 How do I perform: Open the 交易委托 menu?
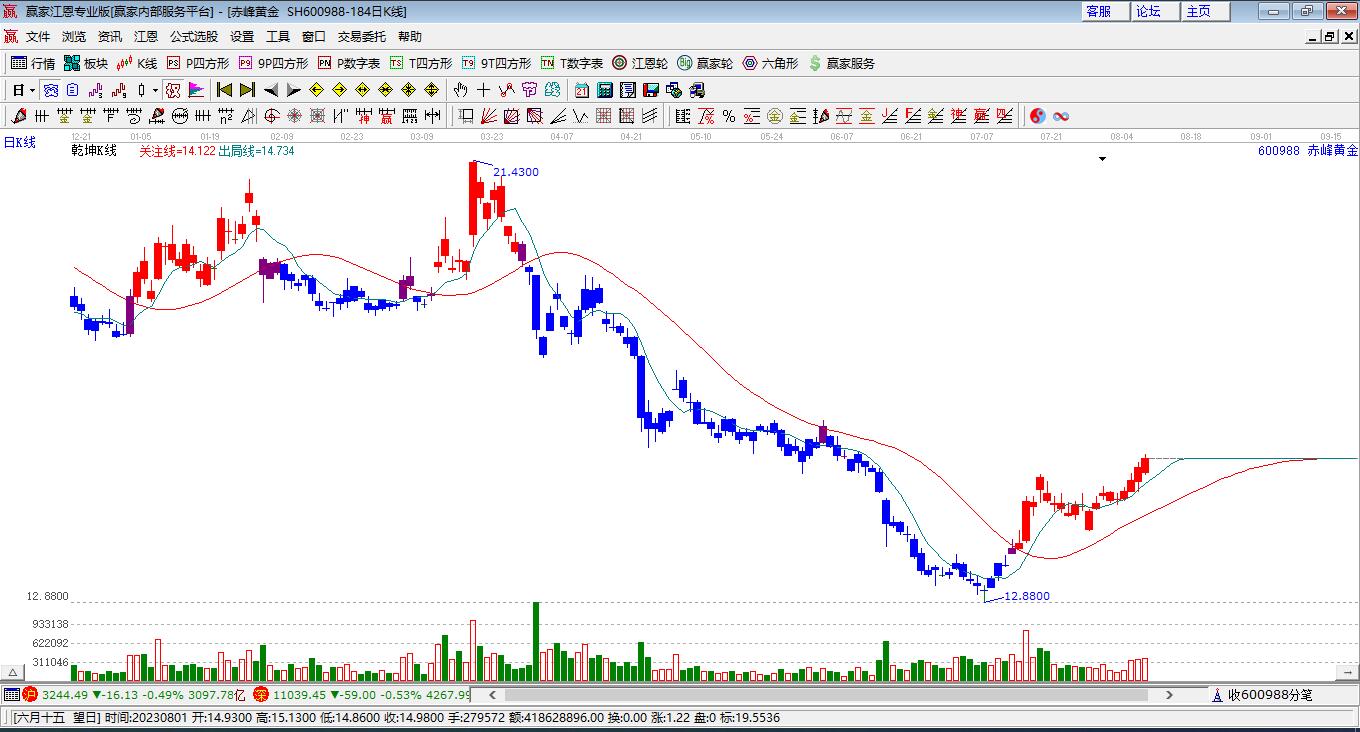coord(362,37)
